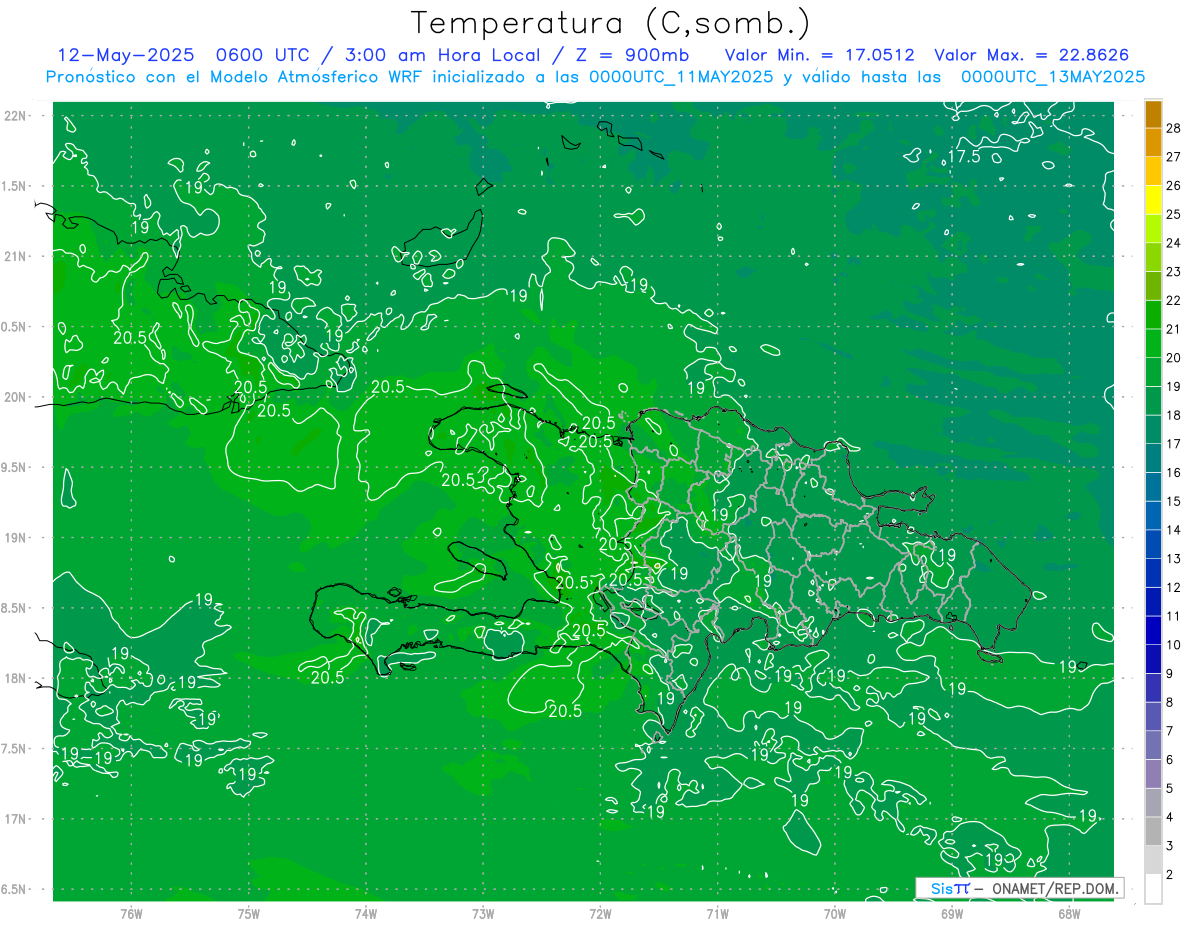The width and height of the screenshot is (1200, 927).
Task: Click the color scale label "13"
Action: pos(1174,559)
